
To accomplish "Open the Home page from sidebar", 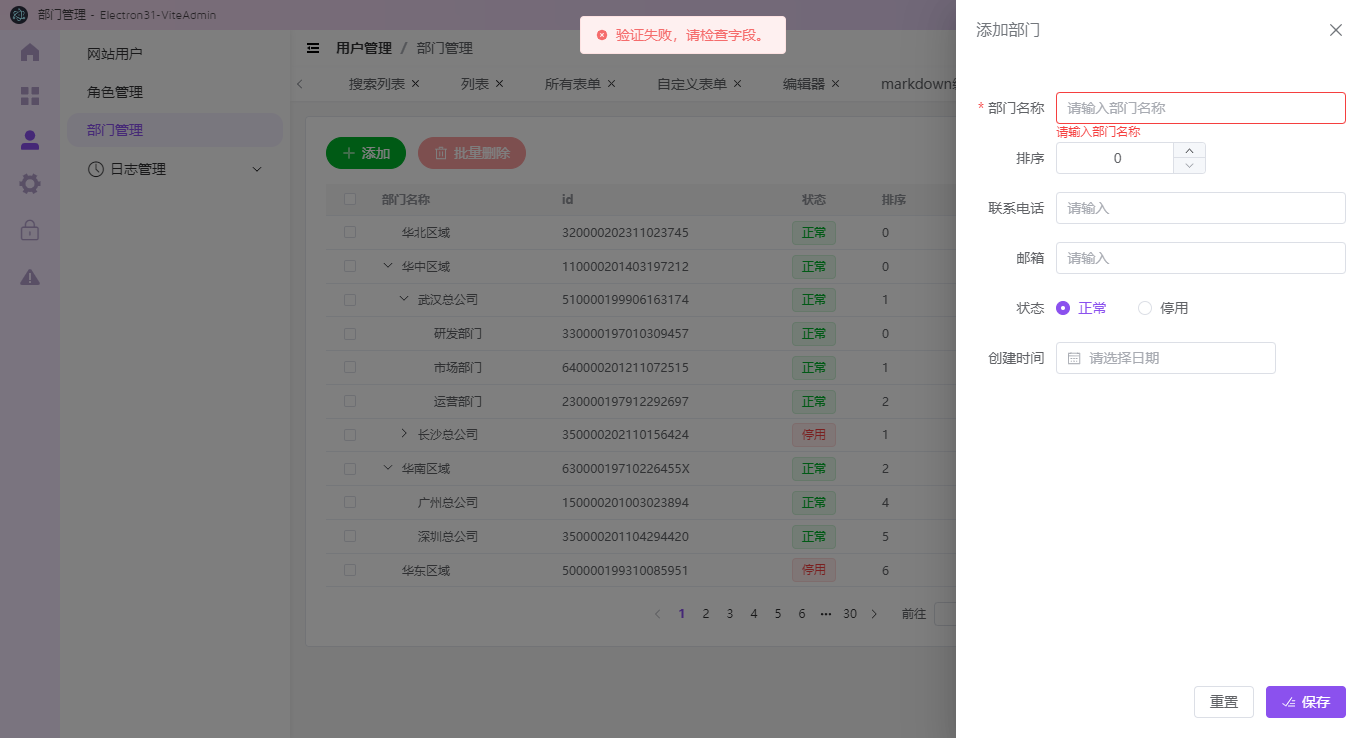I will tap(29, 52).
